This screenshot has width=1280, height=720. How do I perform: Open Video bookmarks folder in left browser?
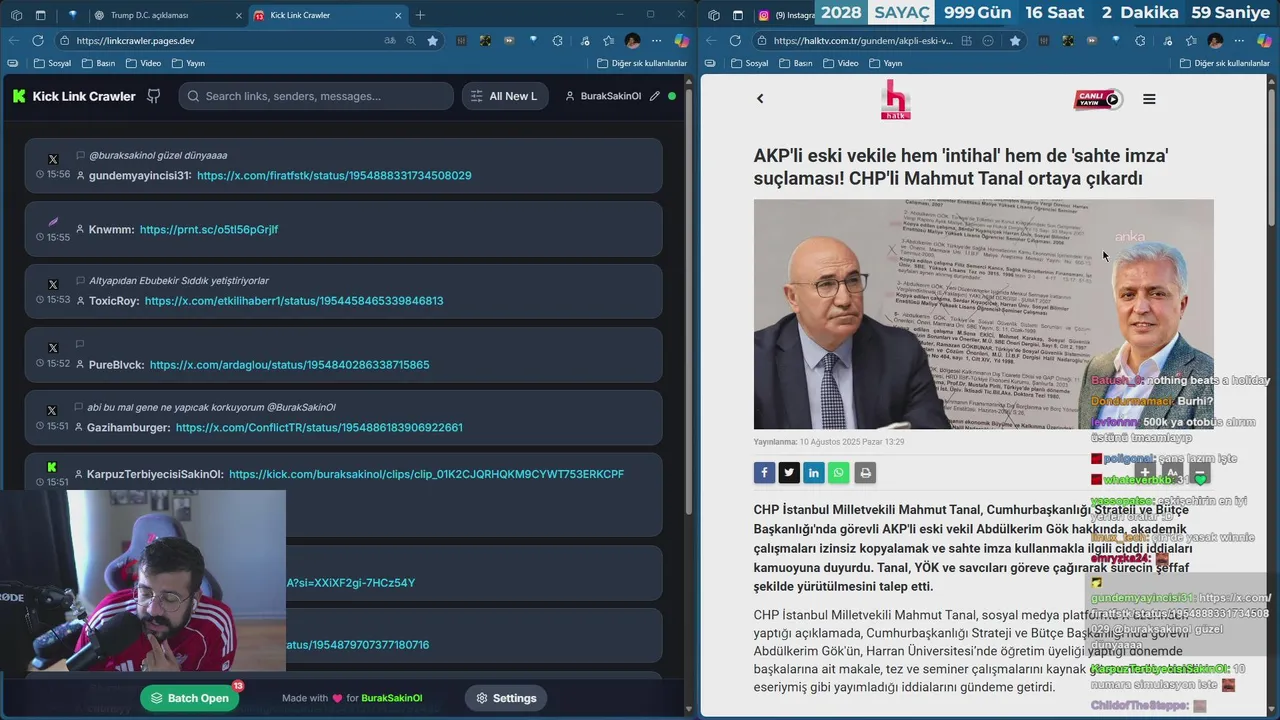tap(143, 63)
